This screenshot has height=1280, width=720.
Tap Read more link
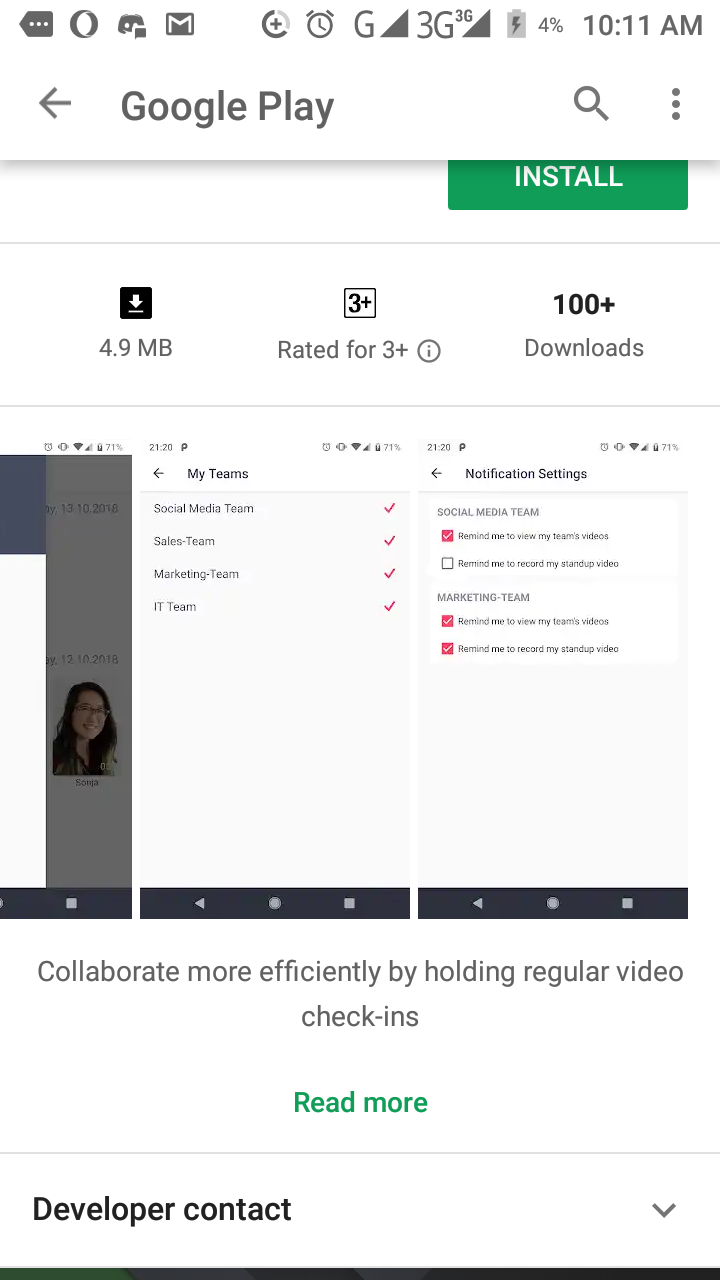[360, 1102]
